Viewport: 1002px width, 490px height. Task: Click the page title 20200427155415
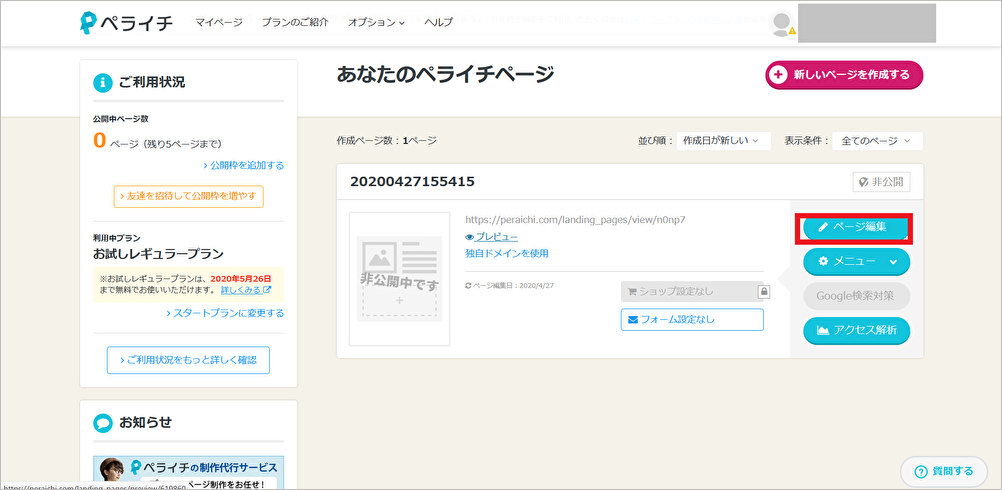pos(412,182)
